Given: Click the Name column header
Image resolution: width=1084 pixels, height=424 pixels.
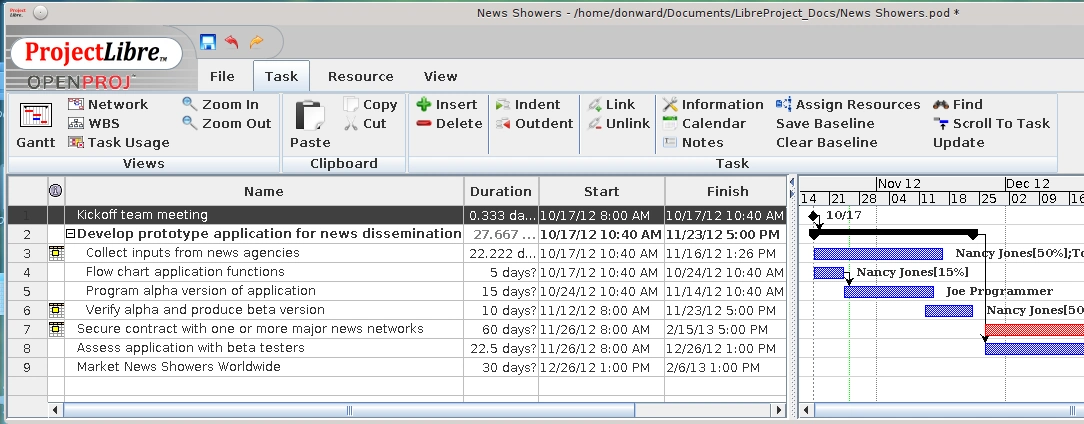Looking at the screenshot, I should pyautogui.click(x=264, y=192).
